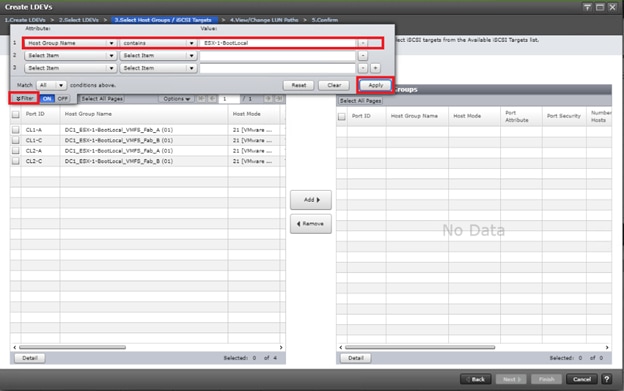
Task: Sort by Port ID column in left table
Action: (x=40, y=114)
